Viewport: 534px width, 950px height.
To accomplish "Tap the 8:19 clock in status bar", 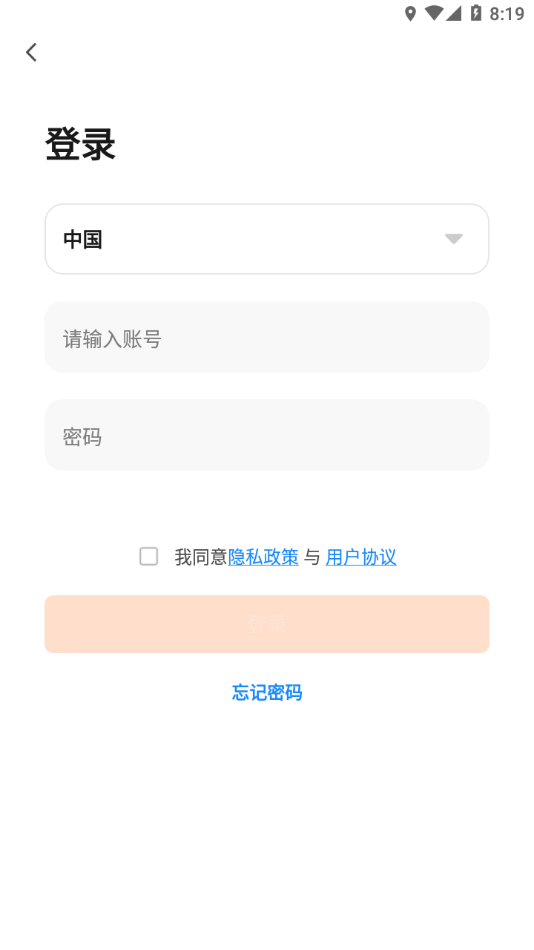I will click(507, 14).
